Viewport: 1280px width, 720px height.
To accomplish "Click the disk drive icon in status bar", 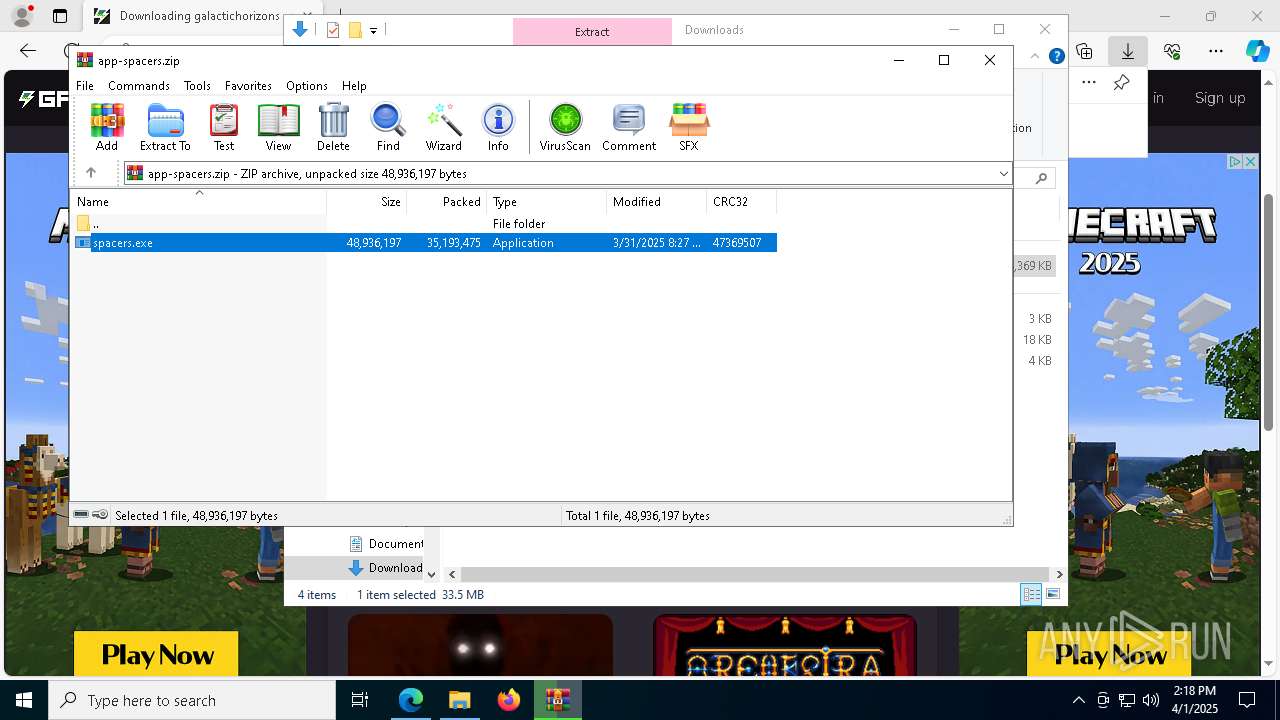I will click(x=81, y=515).
